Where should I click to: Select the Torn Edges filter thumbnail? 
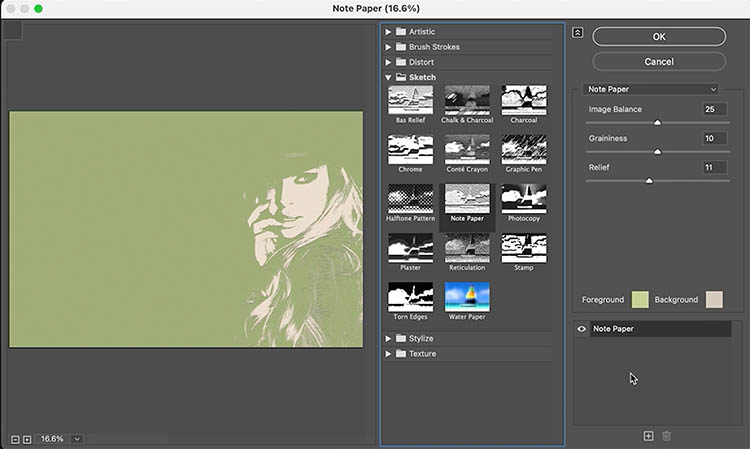[x=410, y=297]
